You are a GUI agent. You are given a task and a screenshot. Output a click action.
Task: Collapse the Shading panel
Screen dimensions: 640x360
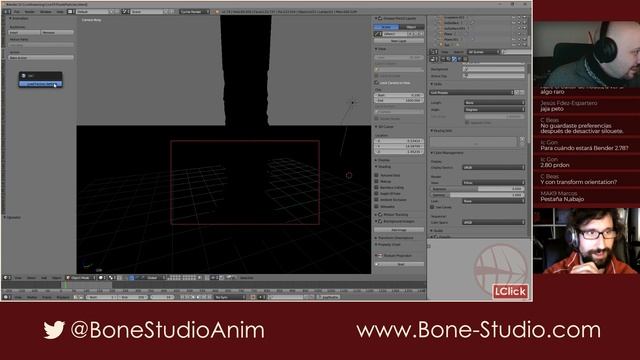[x=384, y=167]
